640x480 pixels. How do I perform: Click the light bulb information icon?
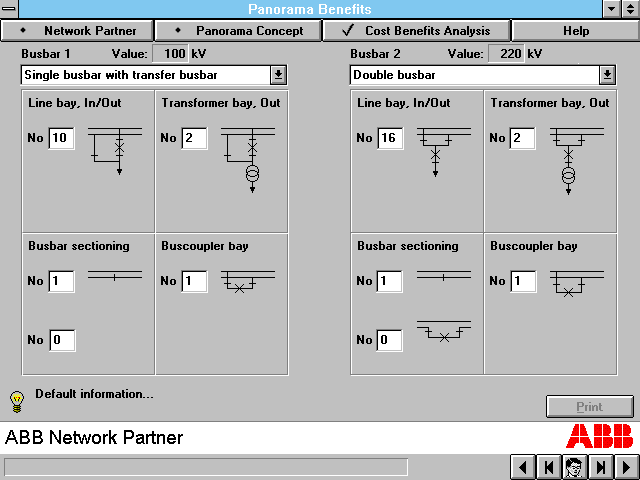tap(17, 402)
